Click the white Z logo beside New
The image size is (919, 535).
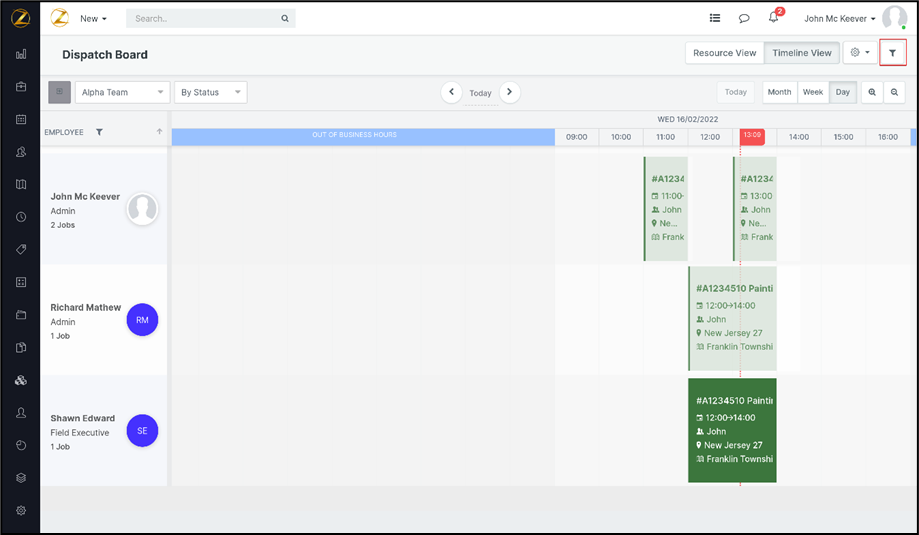tap(60, 18)
